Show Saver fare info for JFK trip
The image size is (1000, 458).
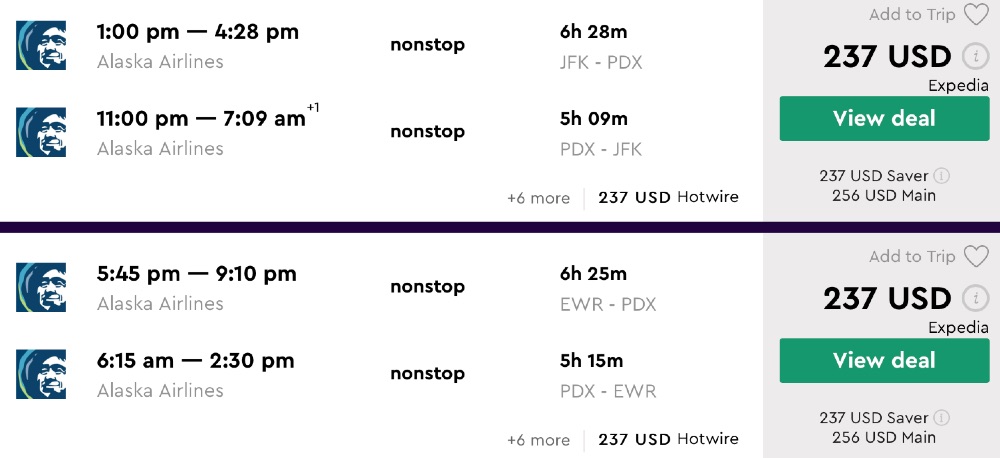[x=941, y=176]
